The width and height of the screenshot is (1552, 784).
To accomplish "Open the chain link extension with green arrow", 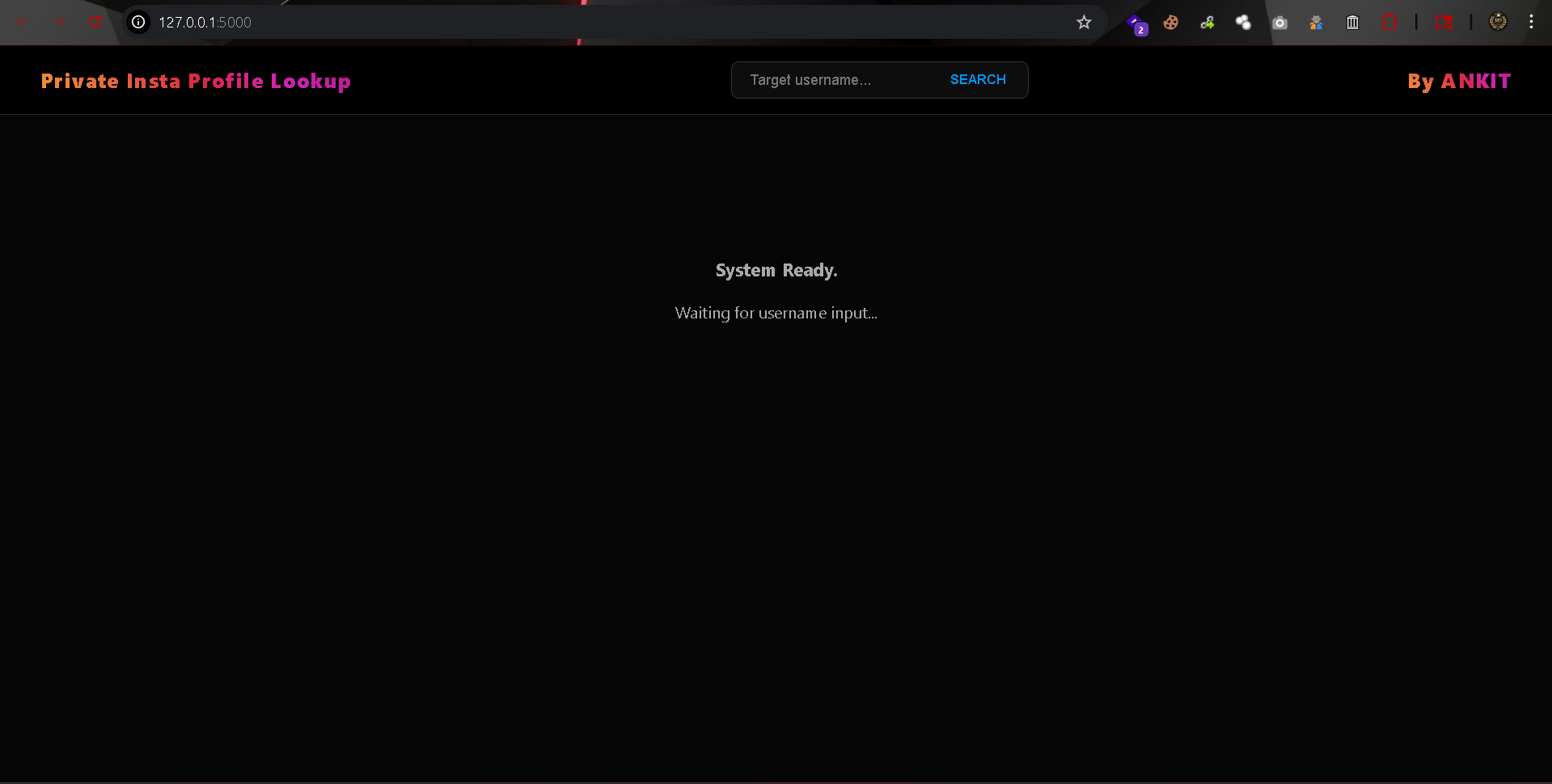I will point(1207,23).
